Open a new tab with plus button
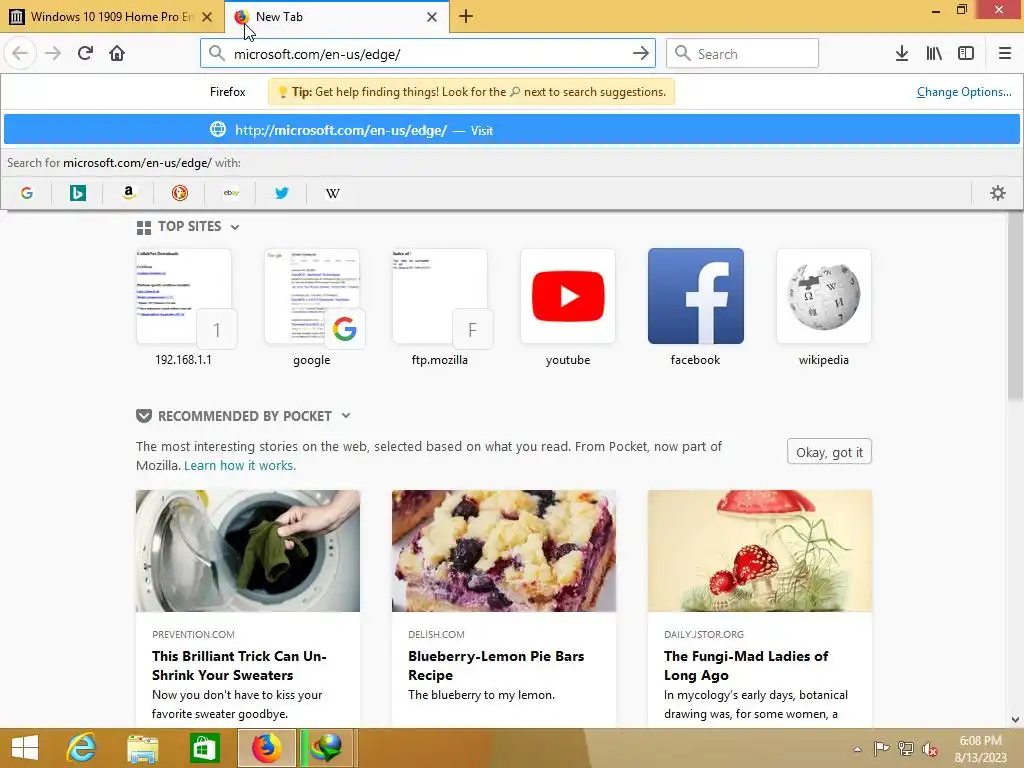 [x=466, y=16]
